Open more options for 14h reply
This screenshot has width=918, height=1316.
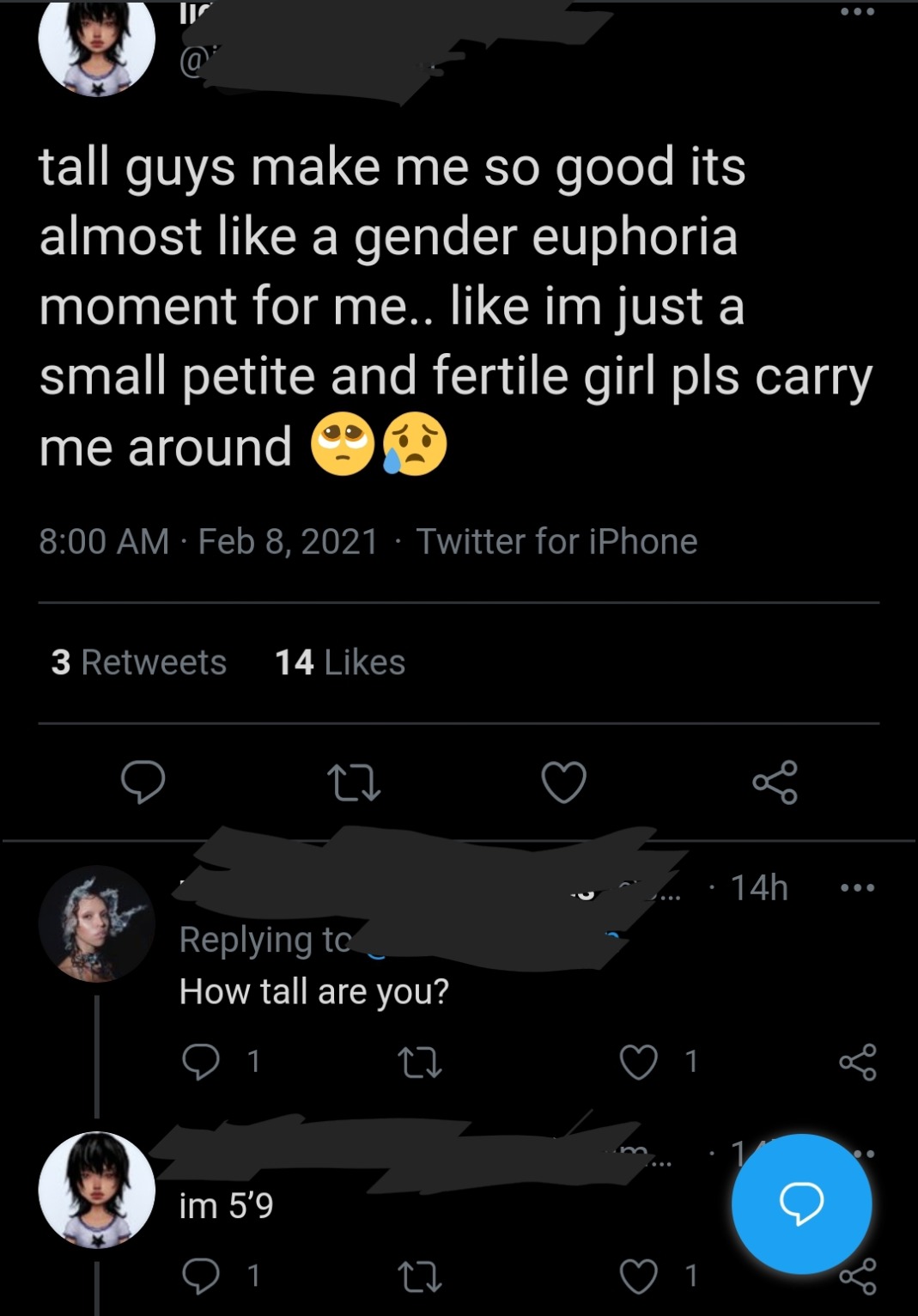click(x=858, y=888)
